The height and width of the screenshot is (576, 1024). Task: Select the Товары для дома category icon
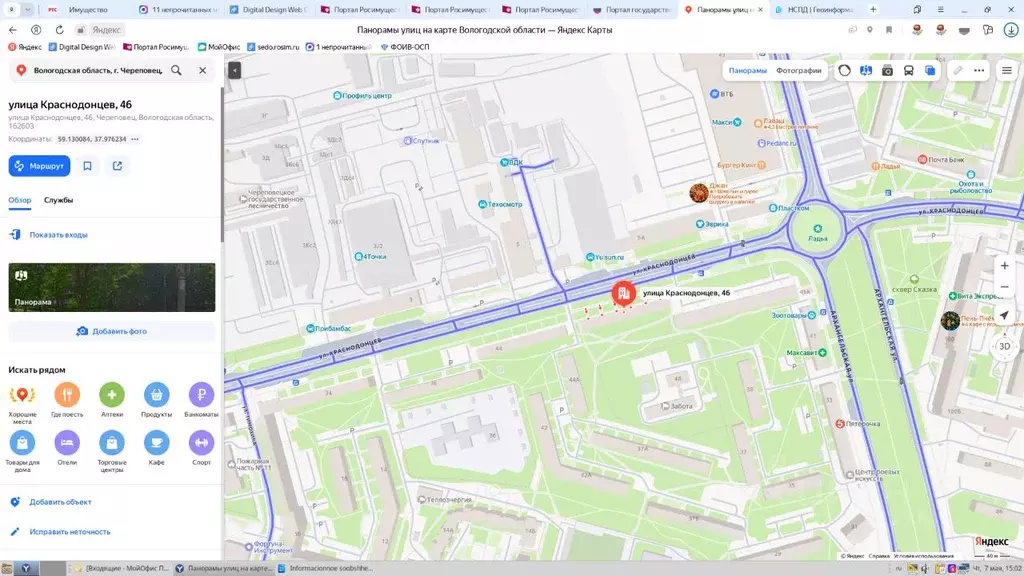click(22, 443)
